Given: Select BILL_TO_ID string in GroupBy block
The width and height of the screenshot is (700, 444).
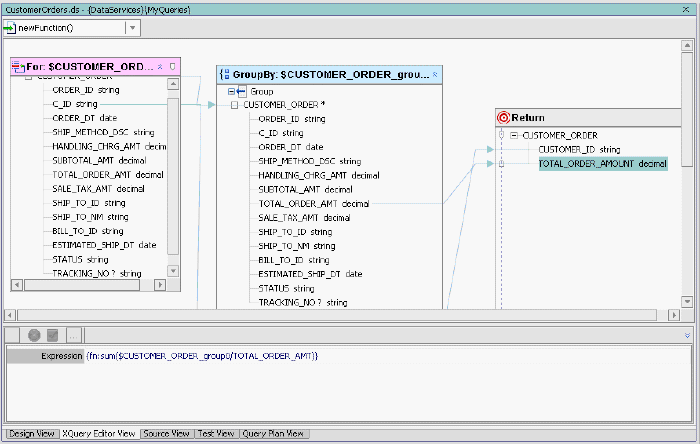Looking at the screenshot, I should tap(294, 260).
